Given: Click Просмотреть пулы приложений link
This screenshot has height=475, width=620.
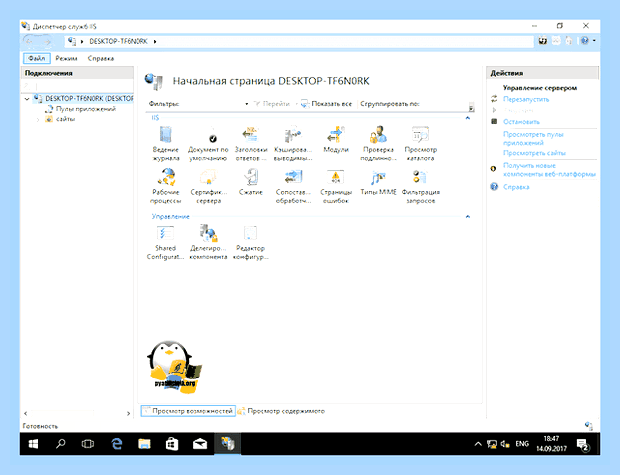Looking at the screenshot, I should click(533, 138).
